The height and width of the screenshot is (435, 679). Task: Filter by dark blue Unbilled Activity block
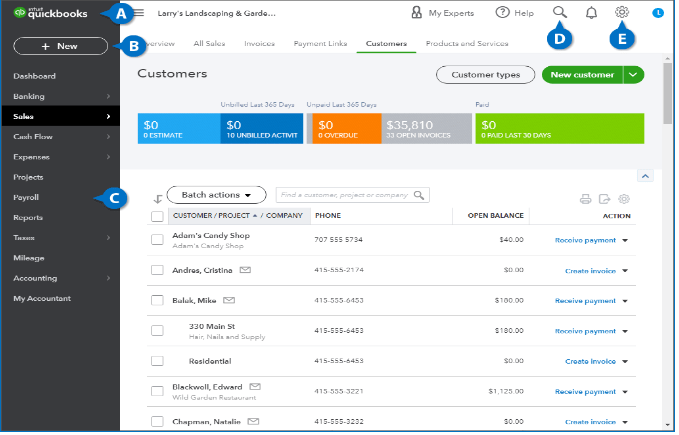tap(263, 129)
